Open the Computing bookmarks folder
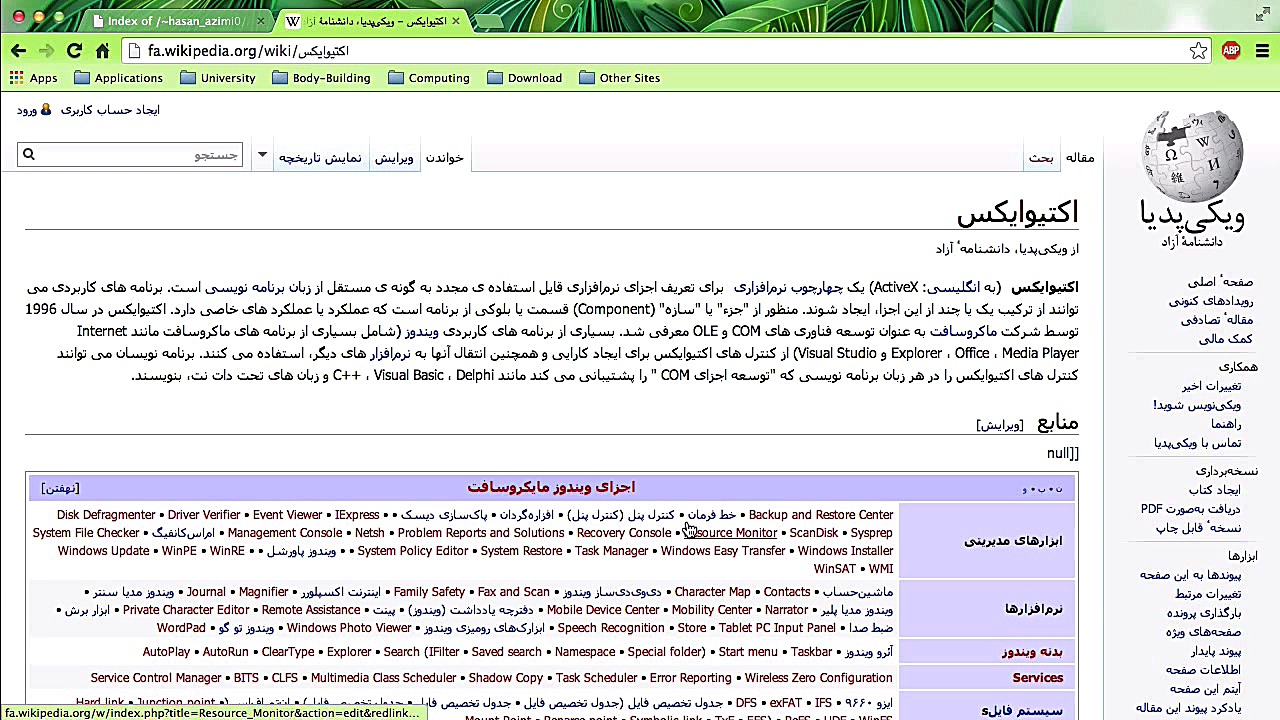Screen dimensions: 1280x720 point(429,78)
